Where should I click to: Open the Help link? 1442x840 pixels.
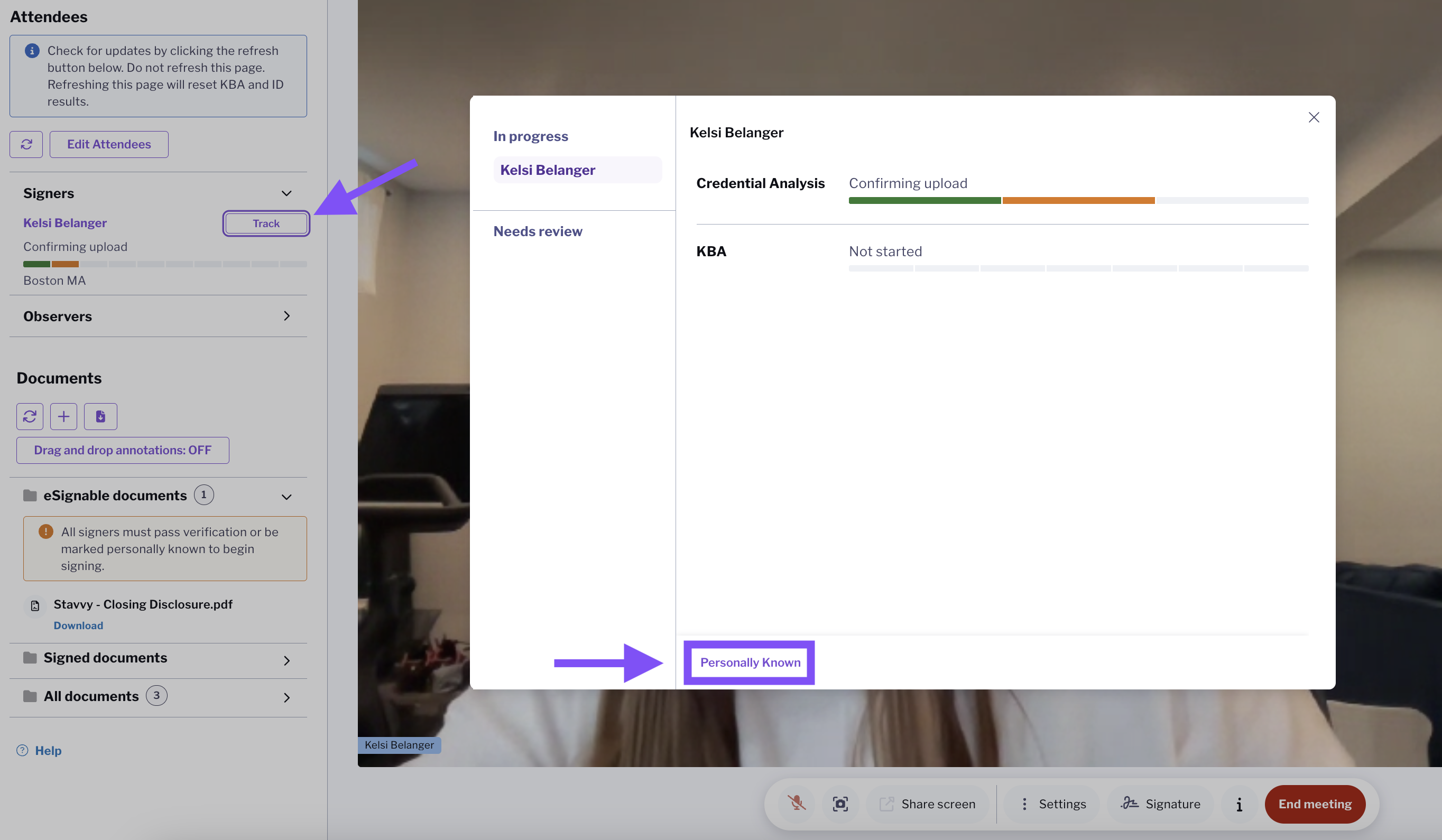(48, 751)
